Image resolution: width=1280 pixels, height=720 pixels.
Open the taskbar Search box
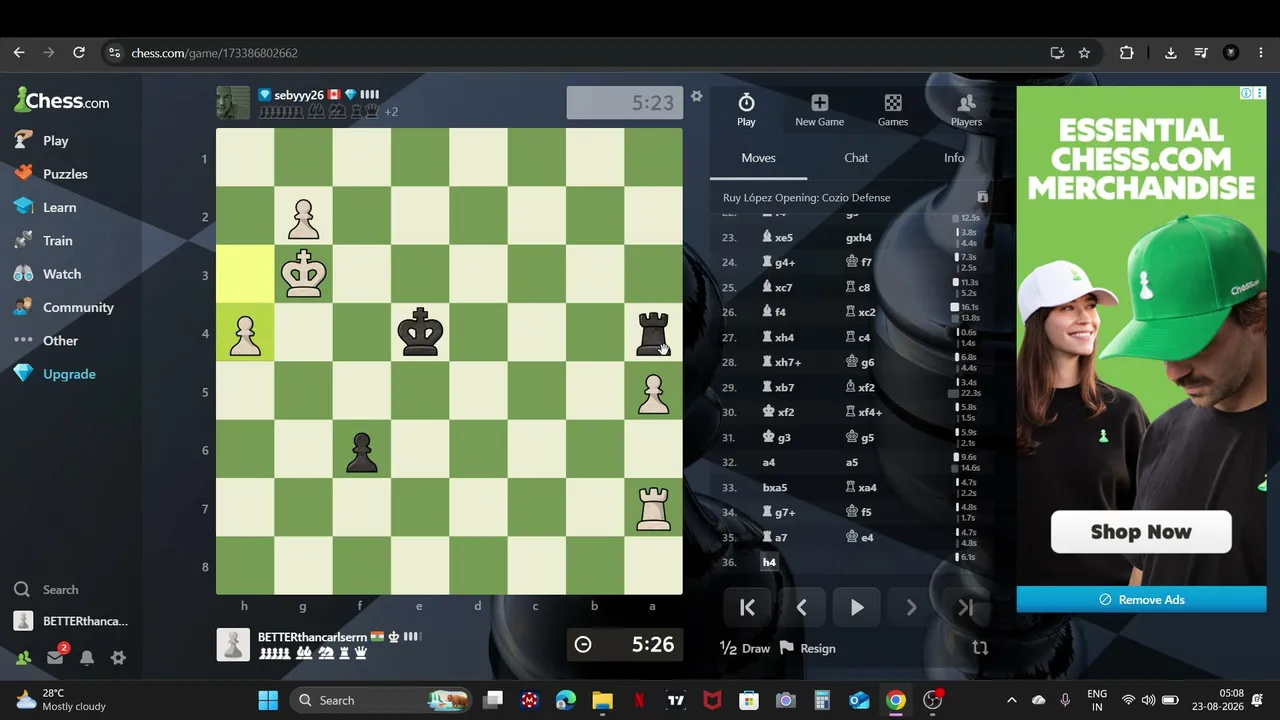point(382,700)
